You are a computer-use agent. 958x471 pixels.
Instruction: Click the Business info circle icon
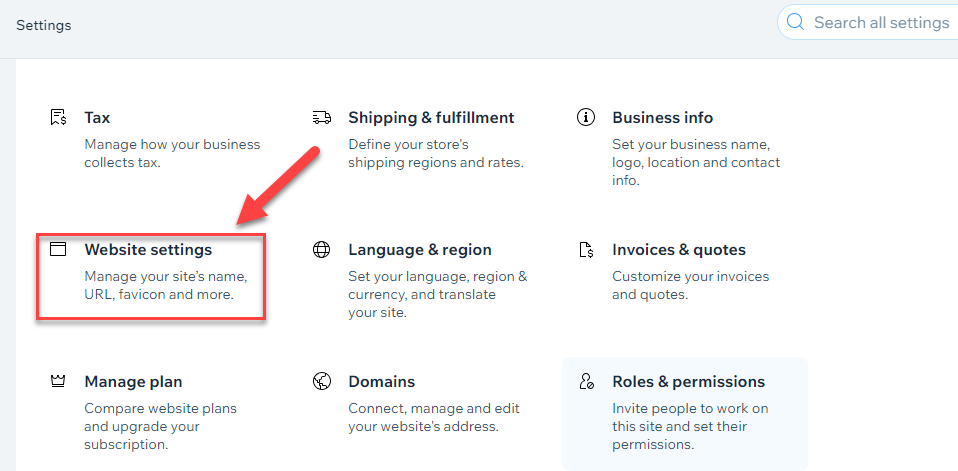click(586, 117)
